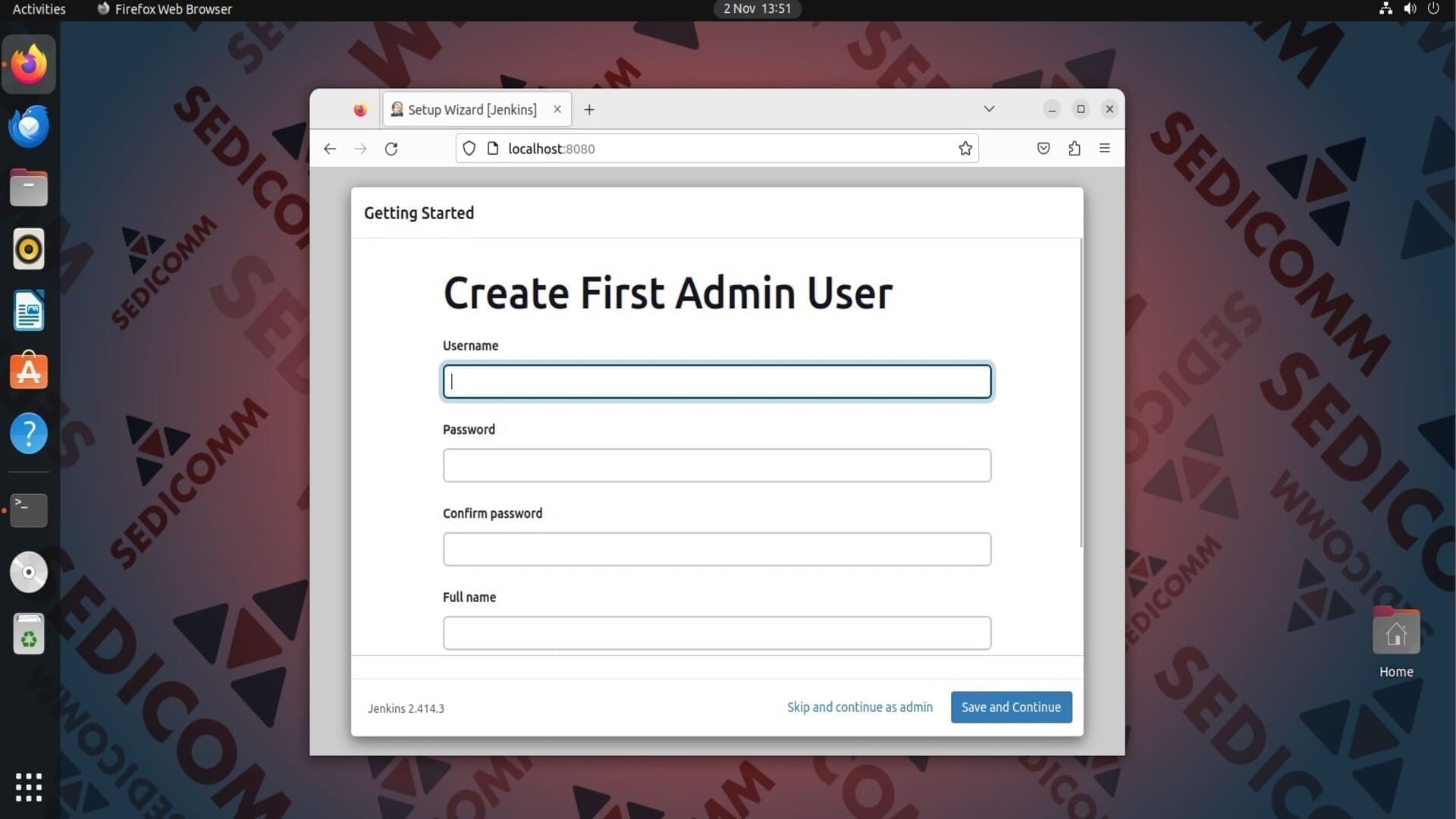The width and height of the screenshot is (1456, 819).
Task: Open Rhythmbox music player in the dock
Action: (x=29, y=249)
